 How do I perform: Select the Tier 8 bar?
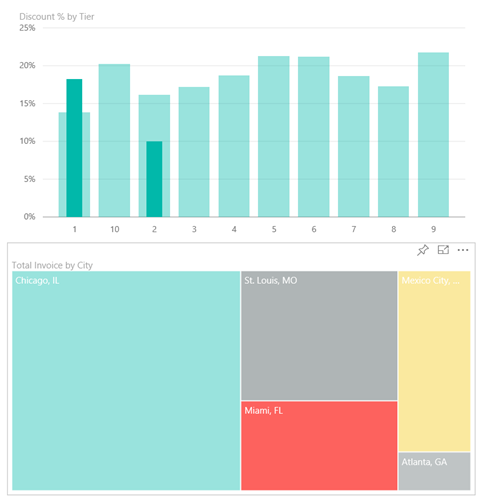[393, 152]
